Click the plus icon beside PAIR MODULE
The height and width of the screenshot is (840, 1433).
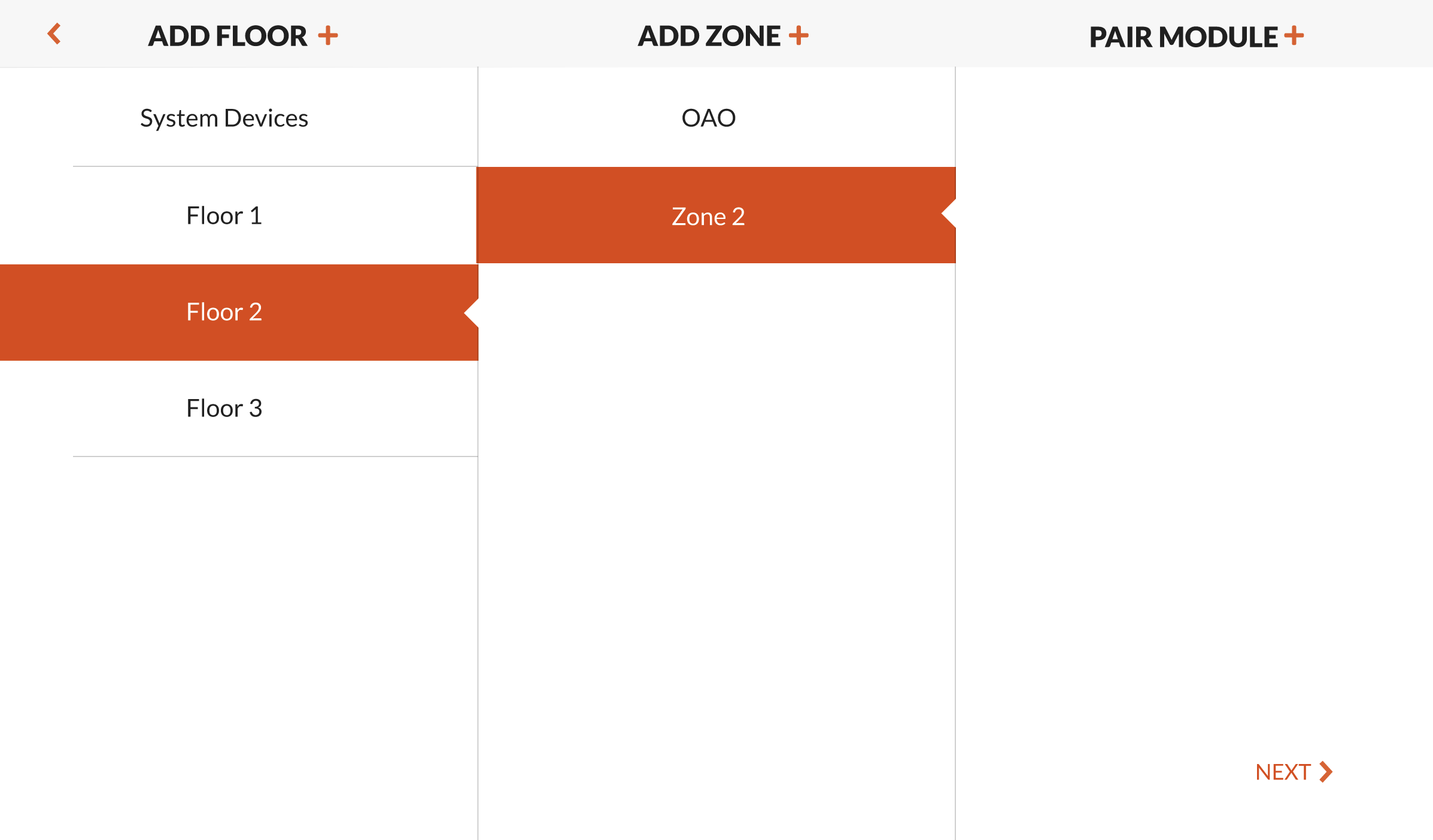[1294, 35]
